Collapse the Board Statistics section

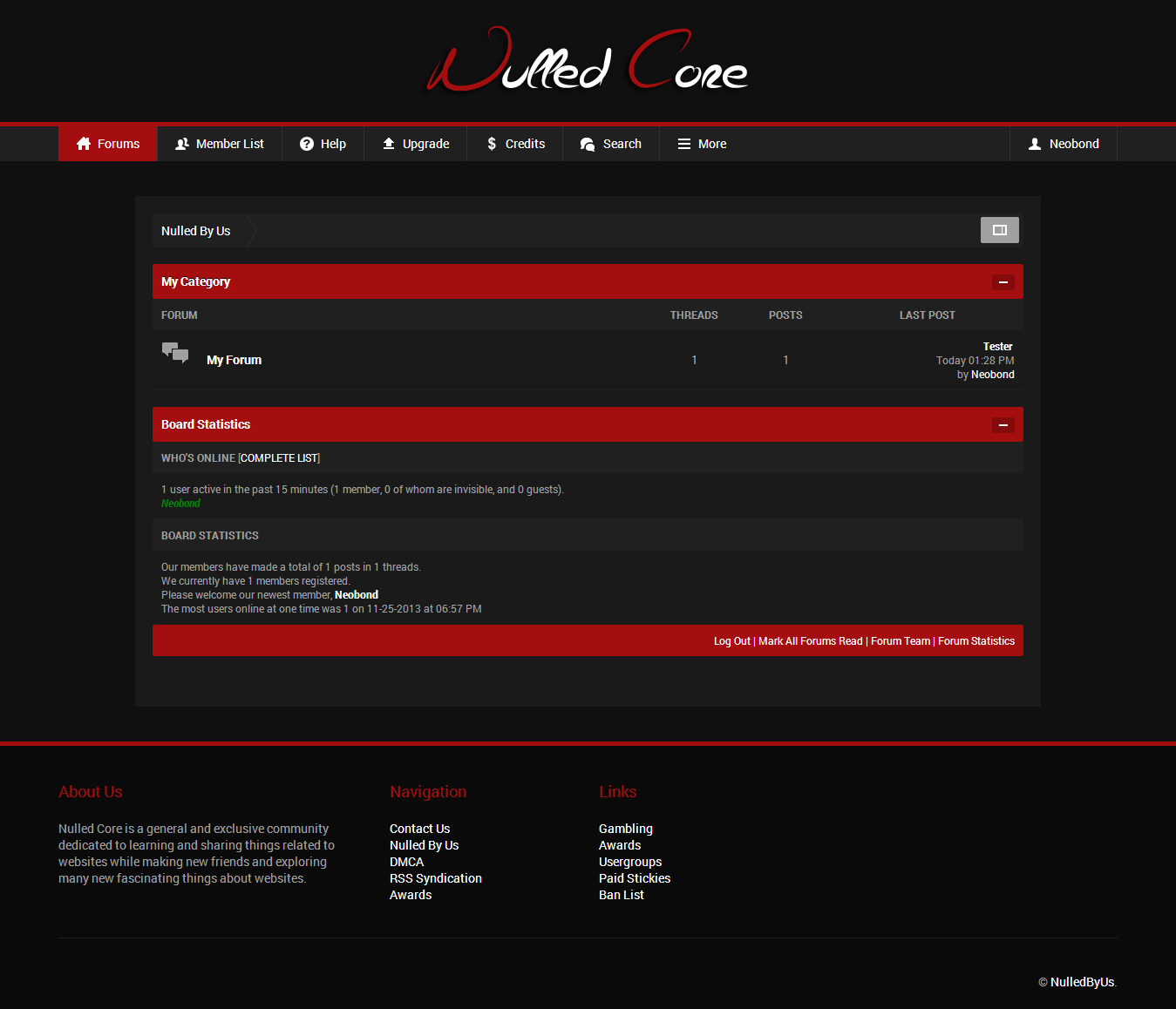1003,425
